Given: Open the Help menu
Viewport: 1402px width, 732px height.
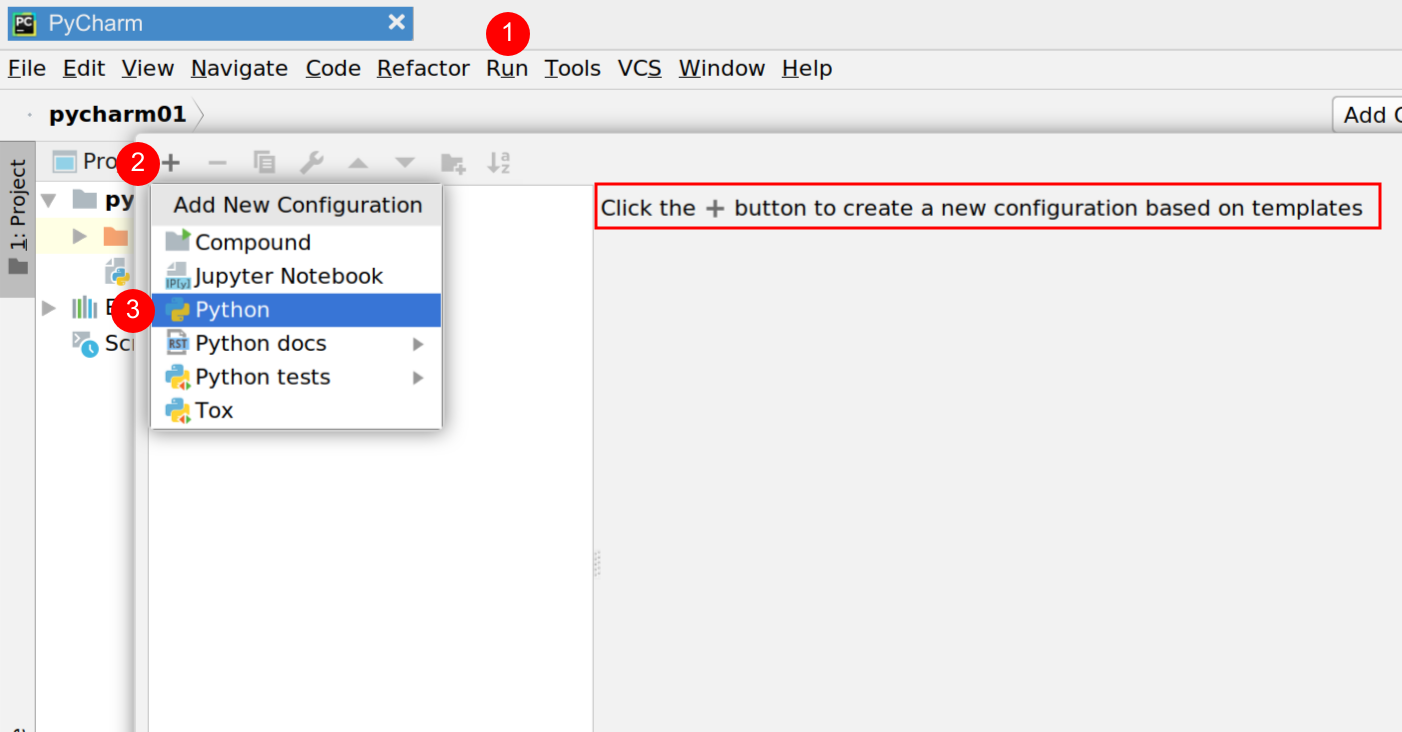Looking at the screenshot, I should (x=807, y=68).
